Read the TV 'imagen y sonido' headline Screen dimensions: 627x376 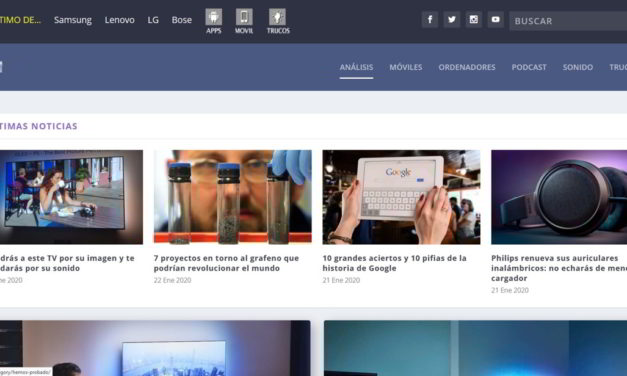(x=67, y=263)
